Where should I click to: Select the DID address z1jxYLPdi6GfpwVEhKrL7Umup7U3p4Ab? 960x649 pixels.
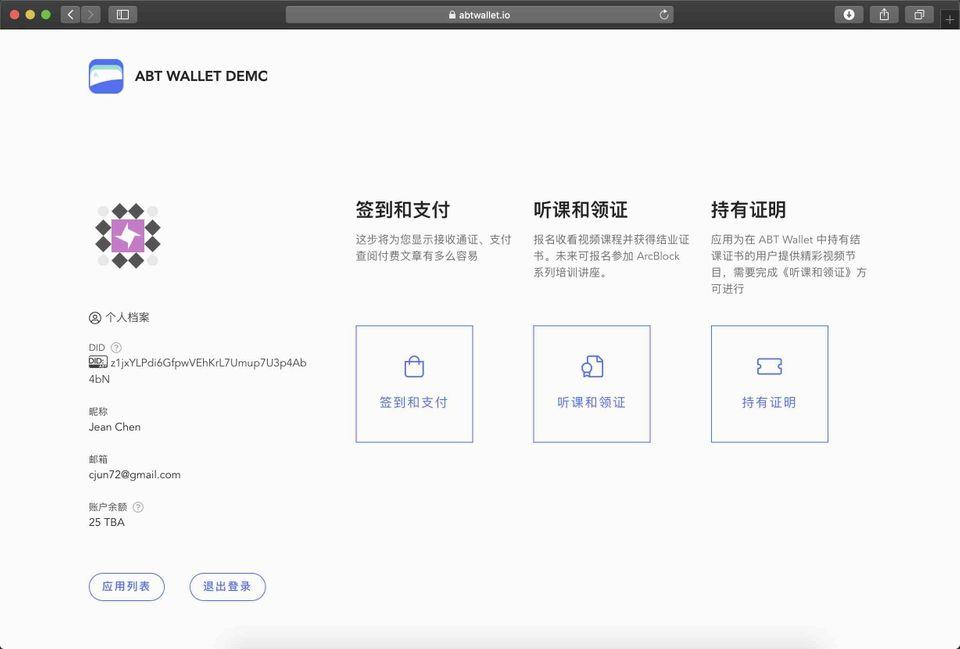click(x=208, y=362)
